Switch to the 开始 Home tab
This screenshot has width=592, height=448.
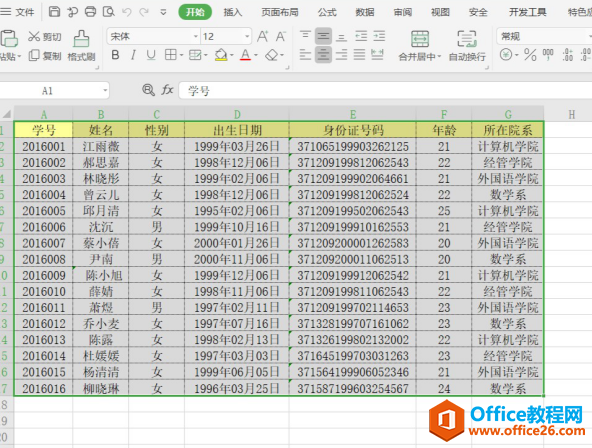195,12
